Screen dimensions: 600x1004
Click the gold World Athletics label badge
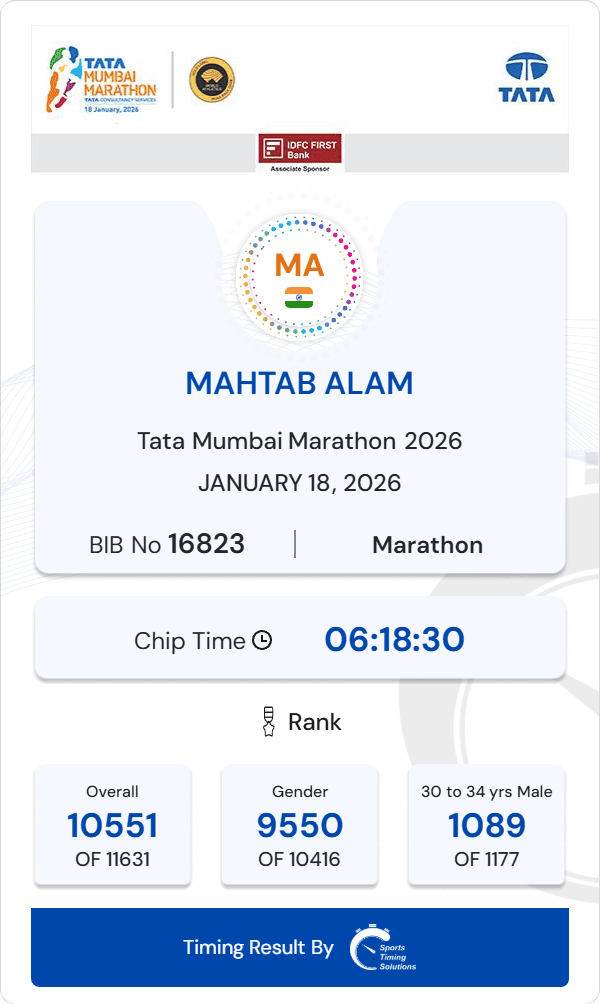tap(212, 81)
